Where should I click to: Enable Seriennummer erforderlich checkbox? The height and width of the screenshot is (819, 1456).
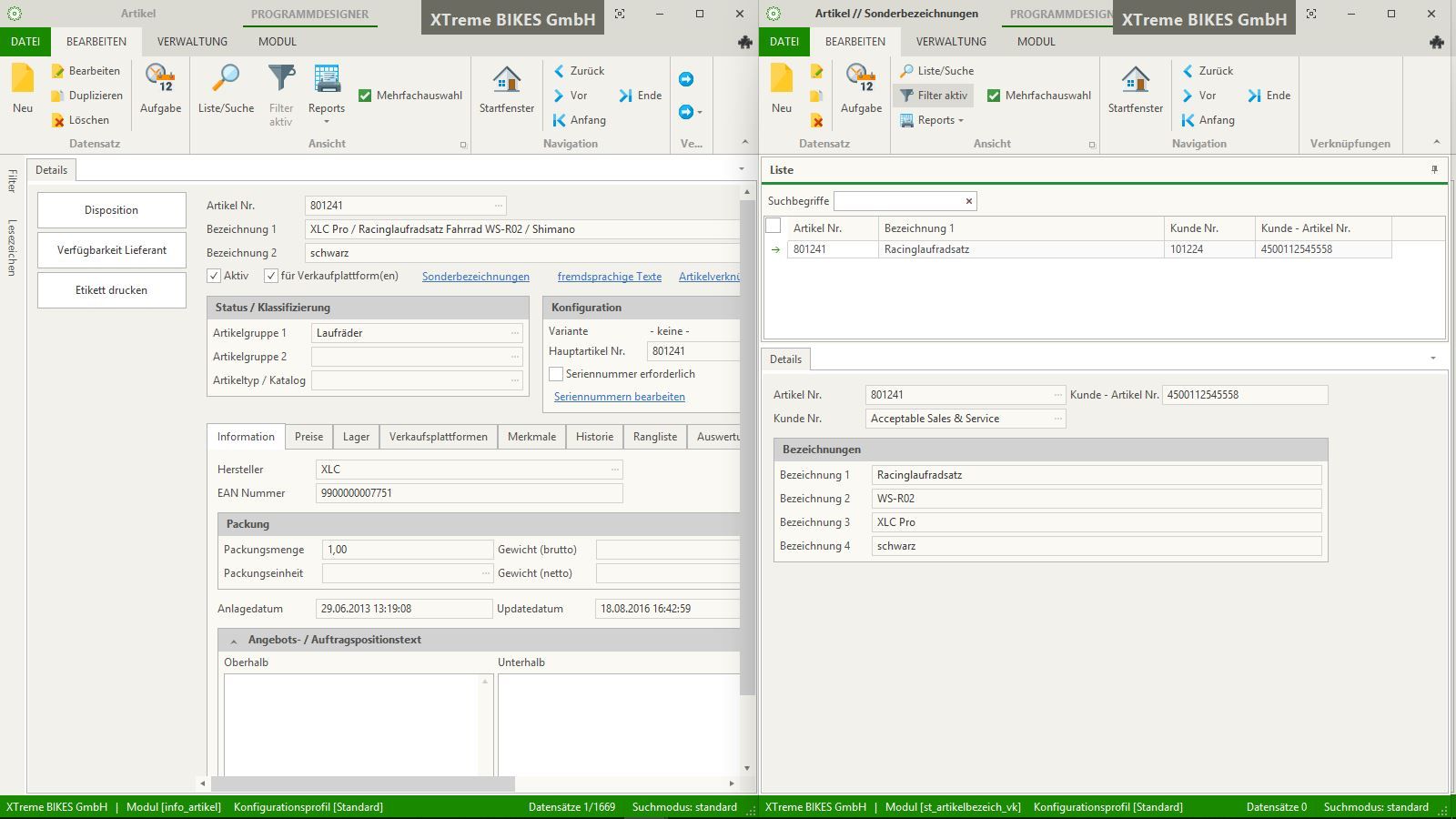pyautogui.click(x=556, y=374)
